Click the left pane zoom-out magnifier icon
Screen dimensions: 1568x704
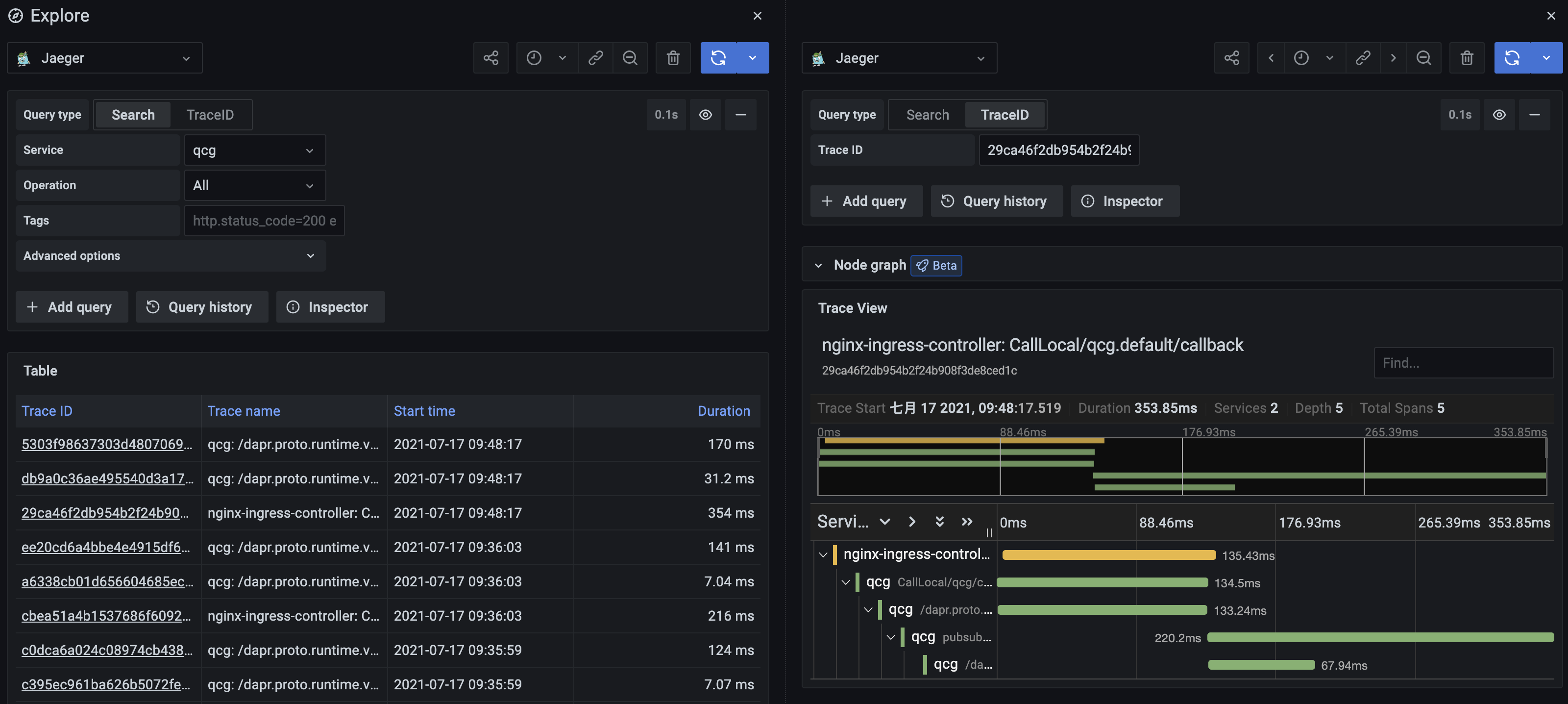(629, 58)
